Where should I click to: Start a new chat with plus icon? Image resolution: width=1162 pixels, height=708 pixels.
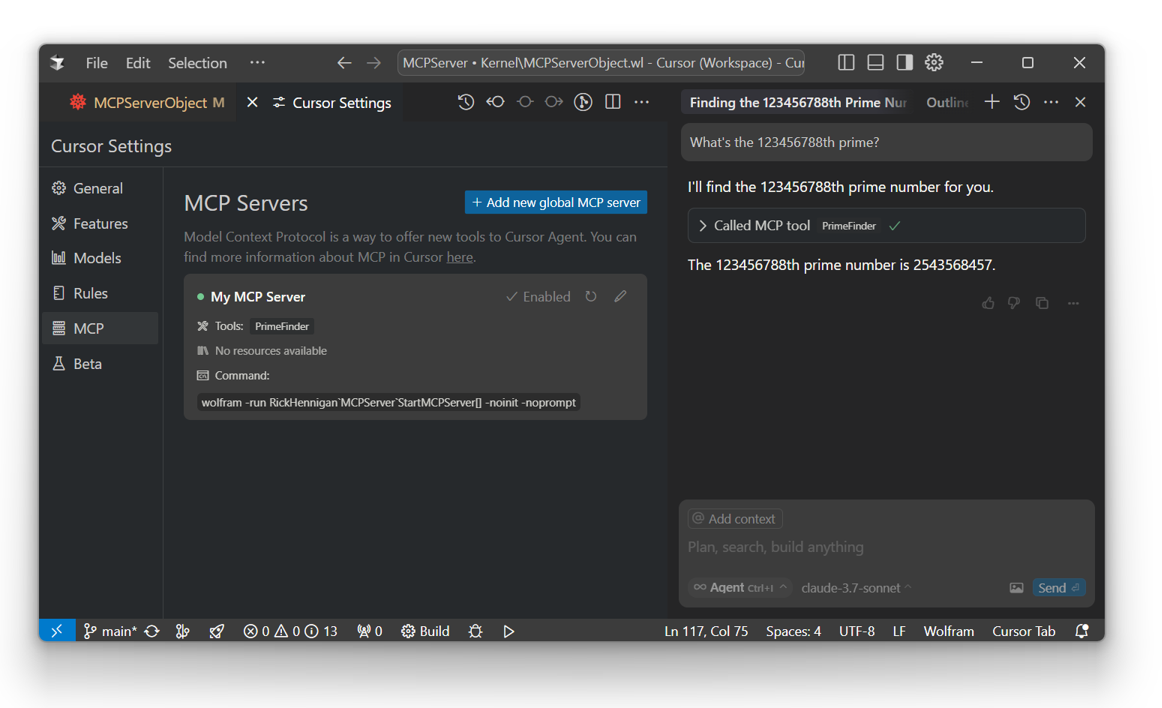pos(991,102)
